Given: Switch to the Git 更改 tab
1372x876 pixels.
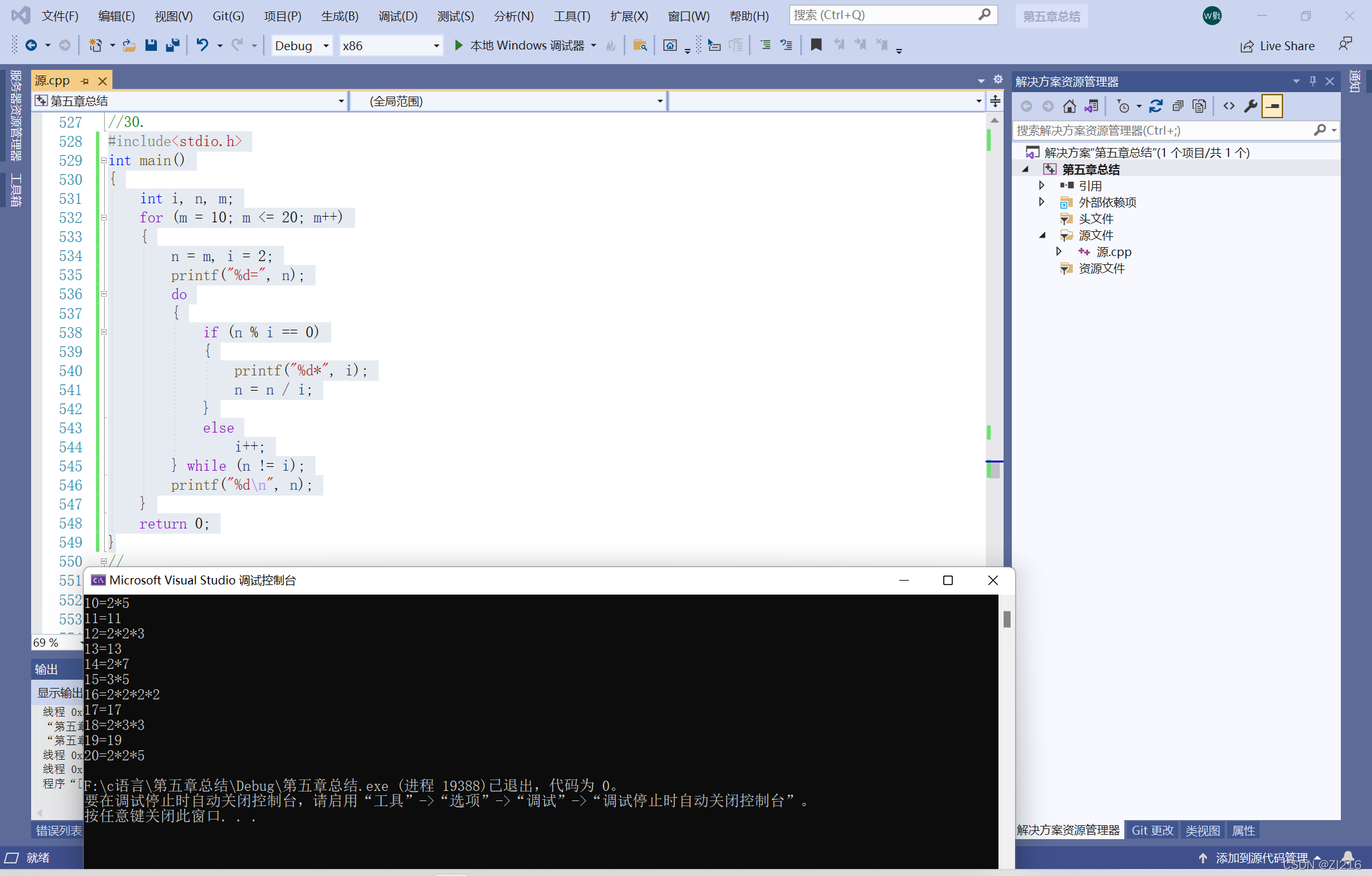Looking at the screenshot, I should click(x=1152, y=830).
